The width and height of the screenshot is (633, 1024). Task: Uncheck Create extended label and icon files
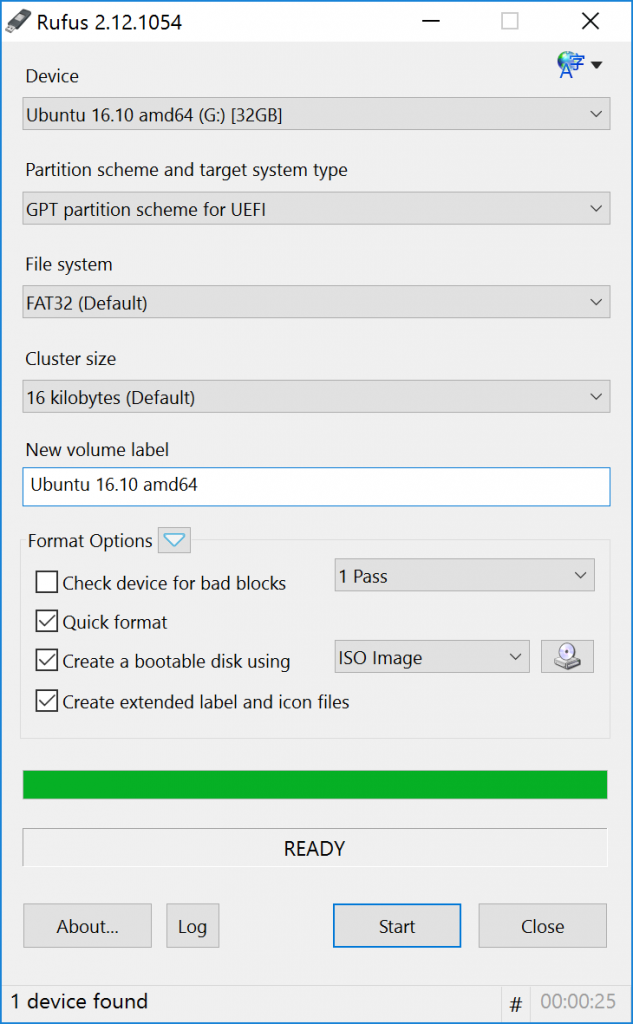pos(46,701)
